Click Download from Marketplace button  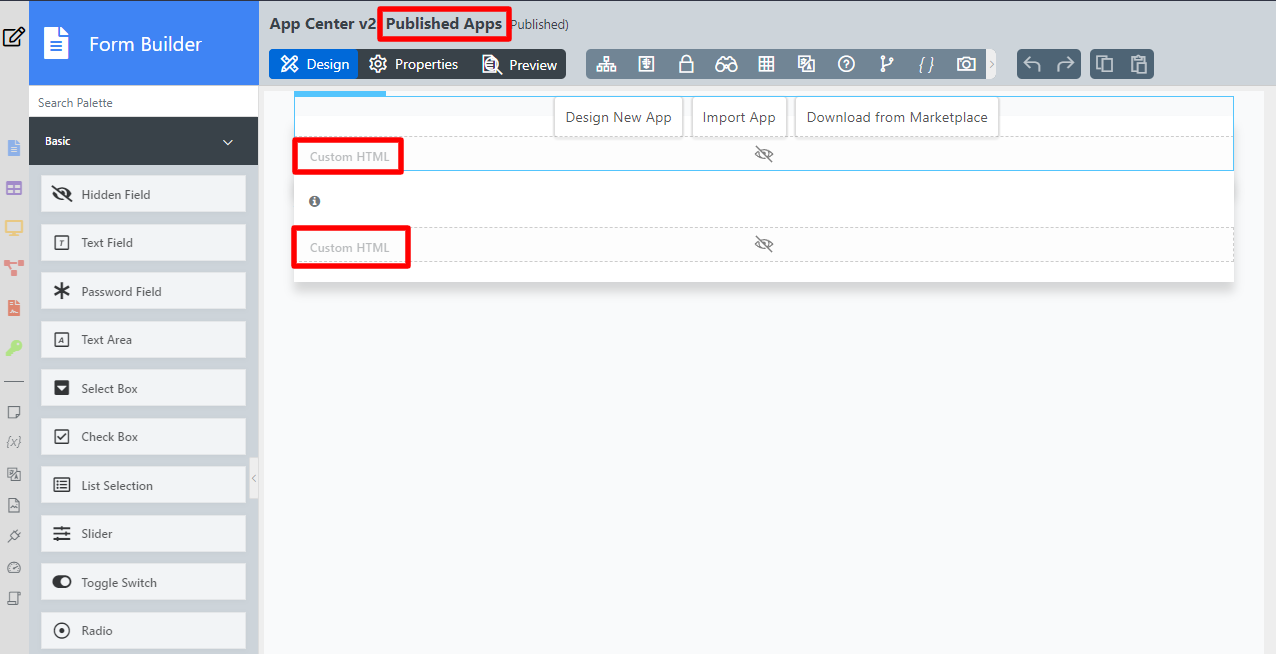(897, 117)
